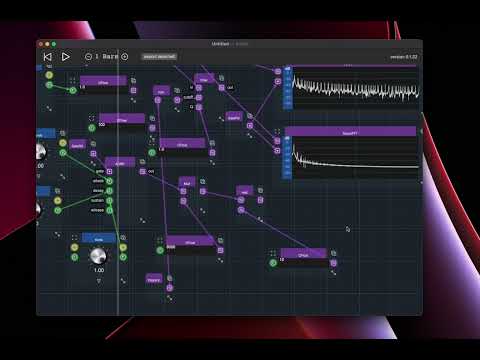Click the release input port
The image size is (480, 360).
click(109, 210)
